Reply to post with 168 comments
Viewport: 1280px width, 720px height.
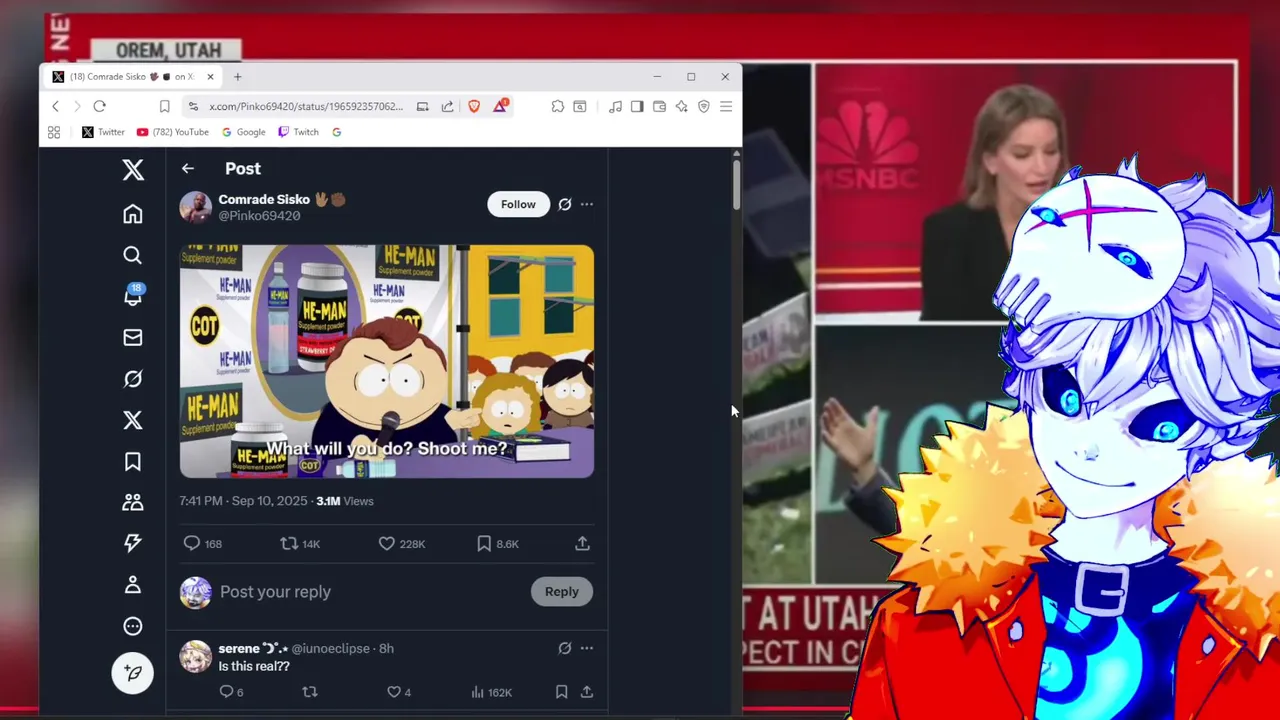[x=203, y=544]
